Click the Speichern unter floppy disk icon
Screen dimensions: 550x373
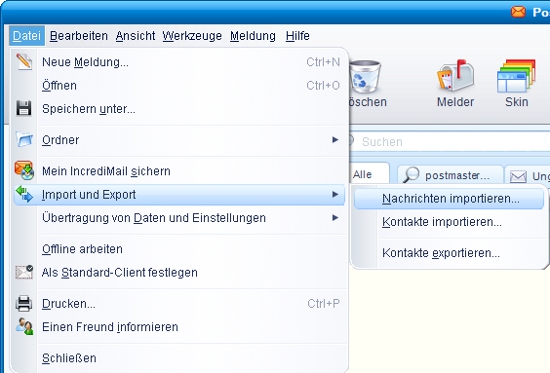24,108
